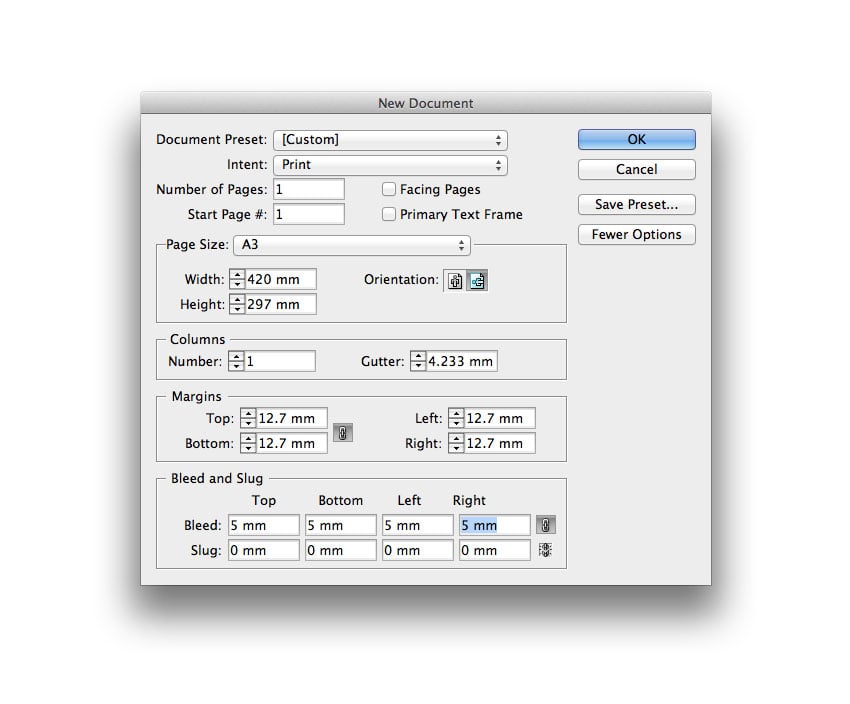Toggle the bleed chain link icon
Viewport: 850px width, 704px height.
click(546, 525)
